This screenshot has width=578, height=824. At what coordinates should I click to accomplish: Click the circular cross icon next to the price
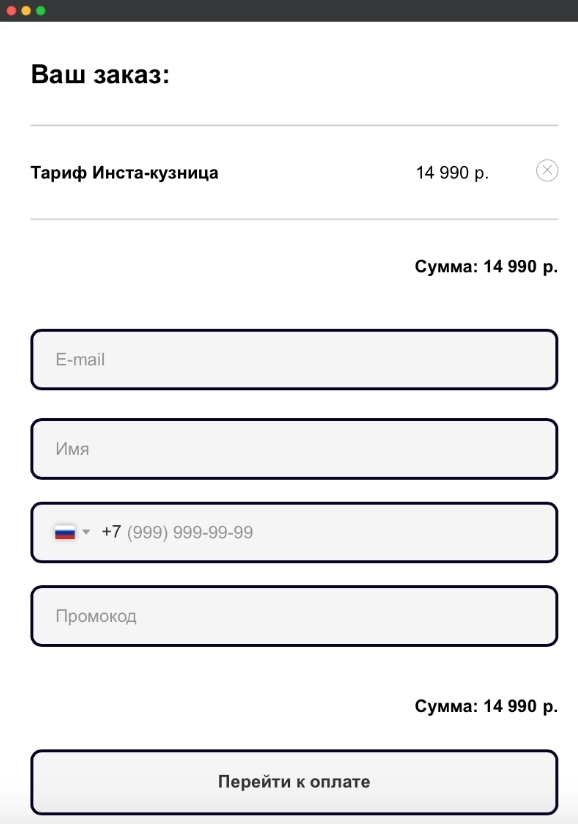click(547, 171)
